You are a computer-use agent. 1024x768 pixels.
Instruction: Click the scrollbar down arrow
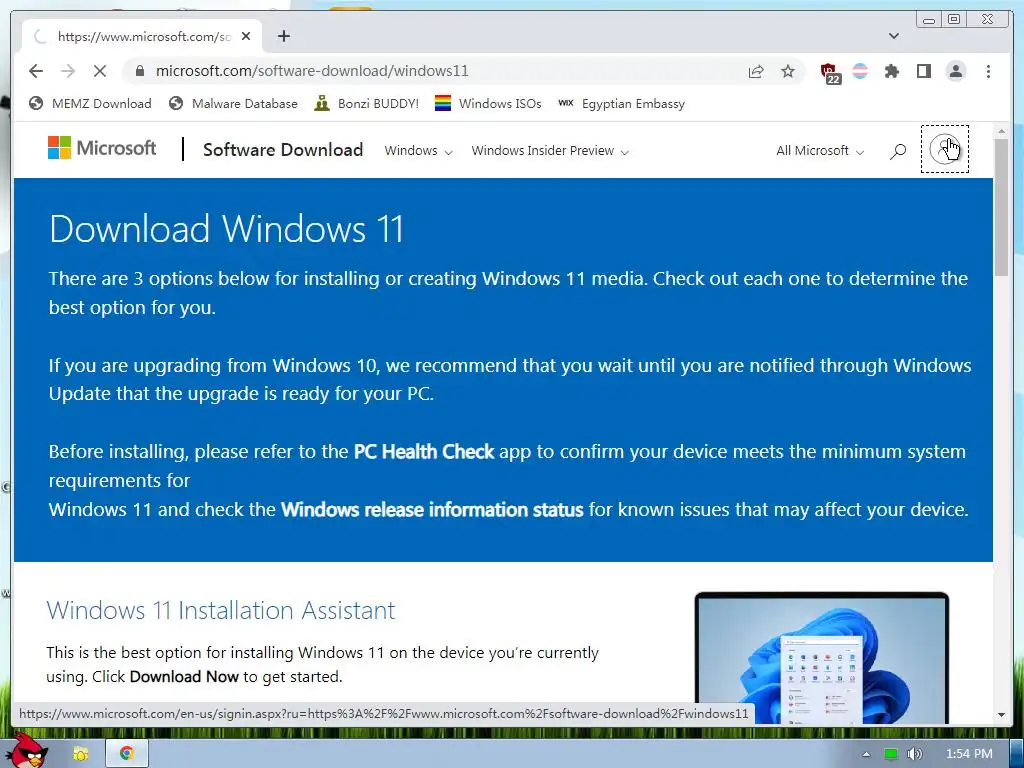click(1001, 715)
